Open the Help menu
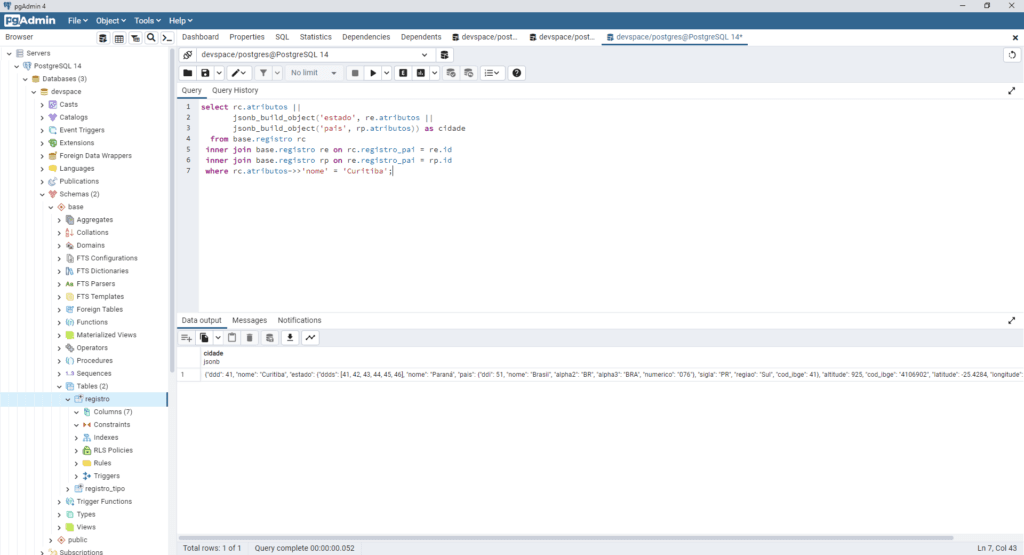 click(180, 21)
